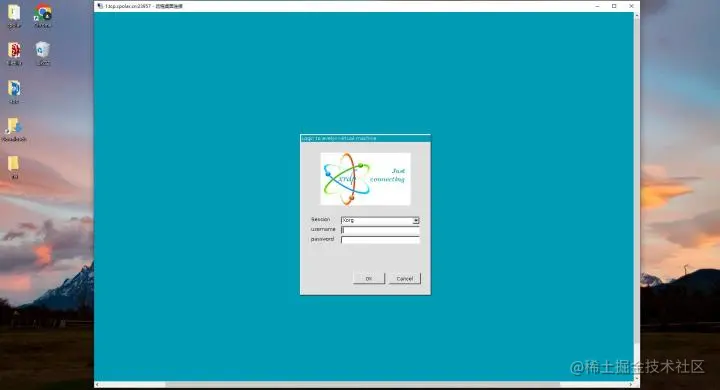Click the OK button in xrdp login
This screenshot has width=720, height=390.
tap(369, 278)
